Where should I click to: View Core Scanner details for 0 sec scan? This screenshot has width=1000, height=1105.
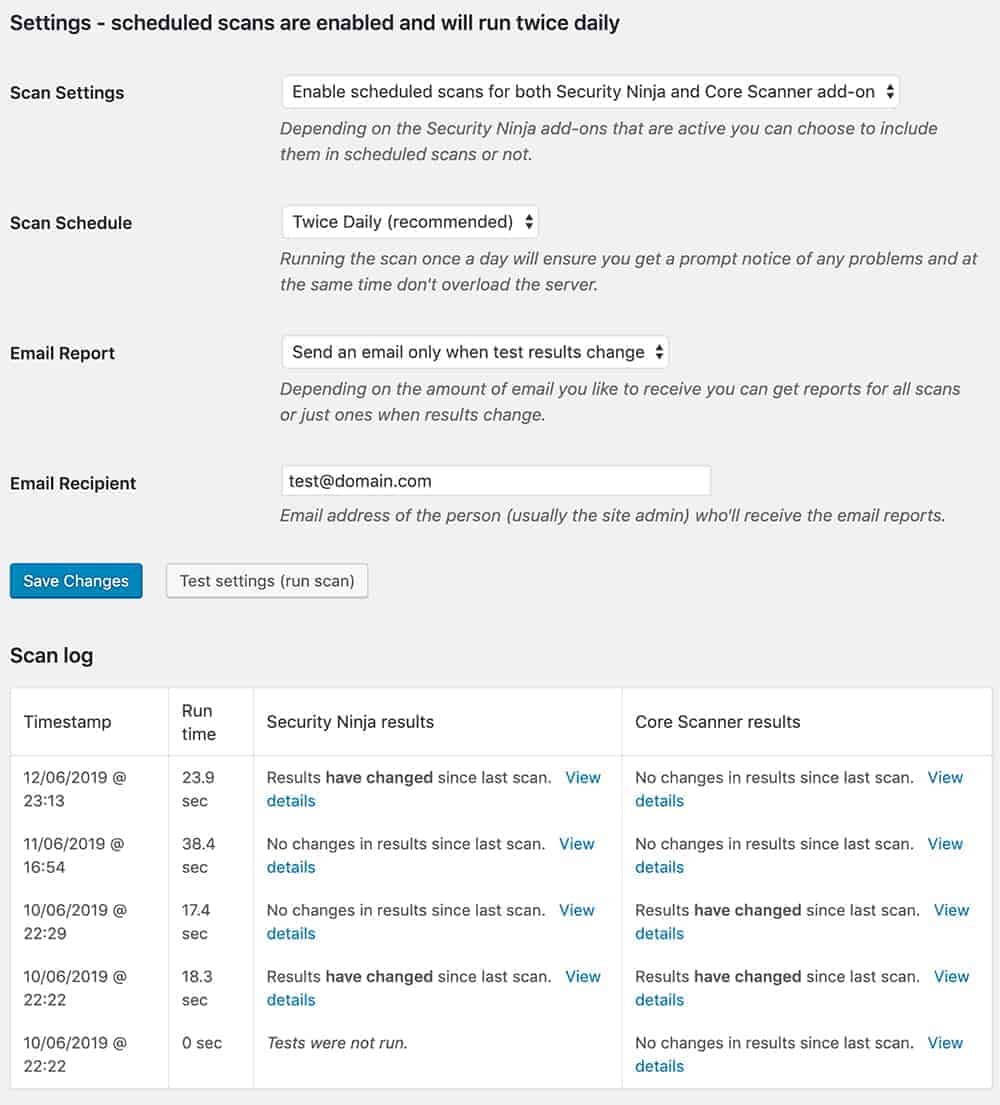click(945, 1043)
